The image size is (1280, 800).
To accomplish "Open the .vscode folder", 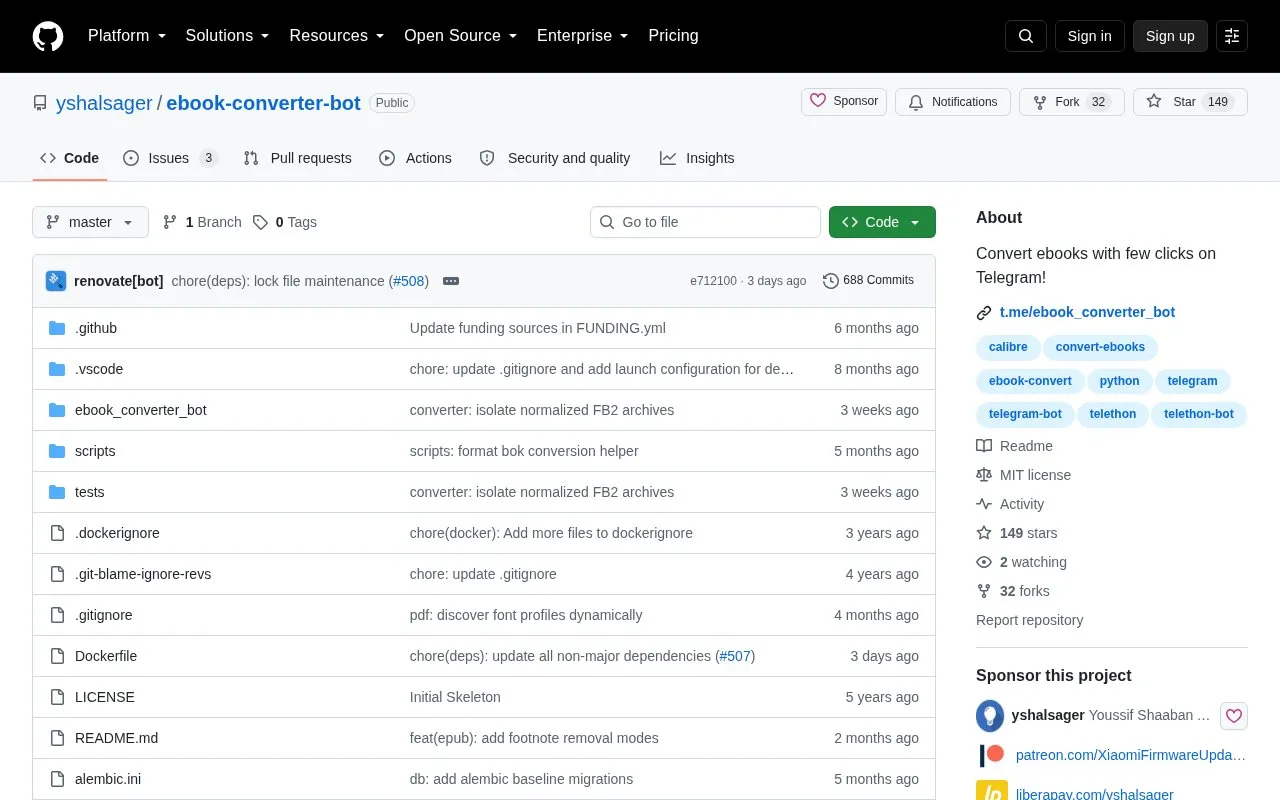I will point(99,369).
